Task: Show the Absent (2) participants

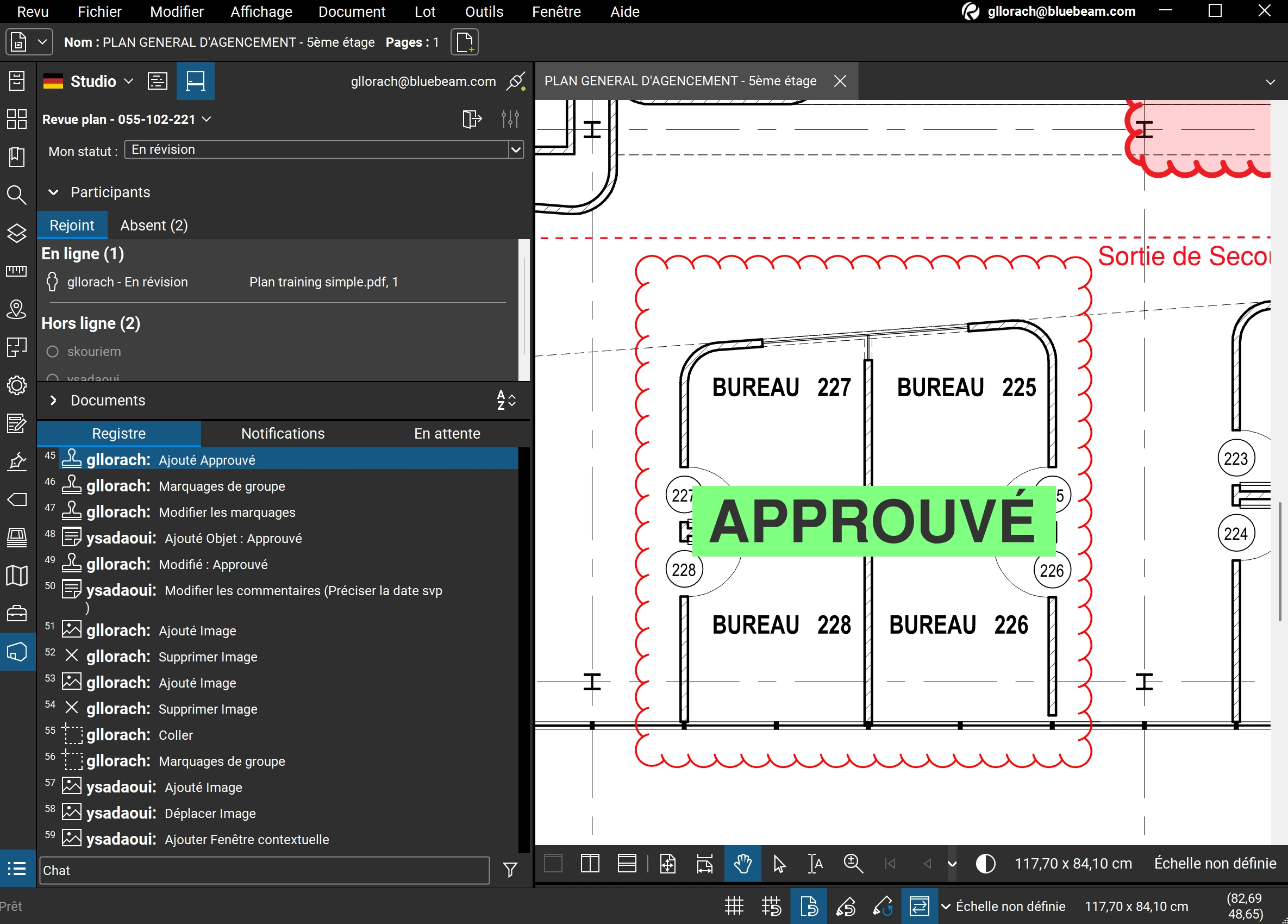Action: pos(154,226)
